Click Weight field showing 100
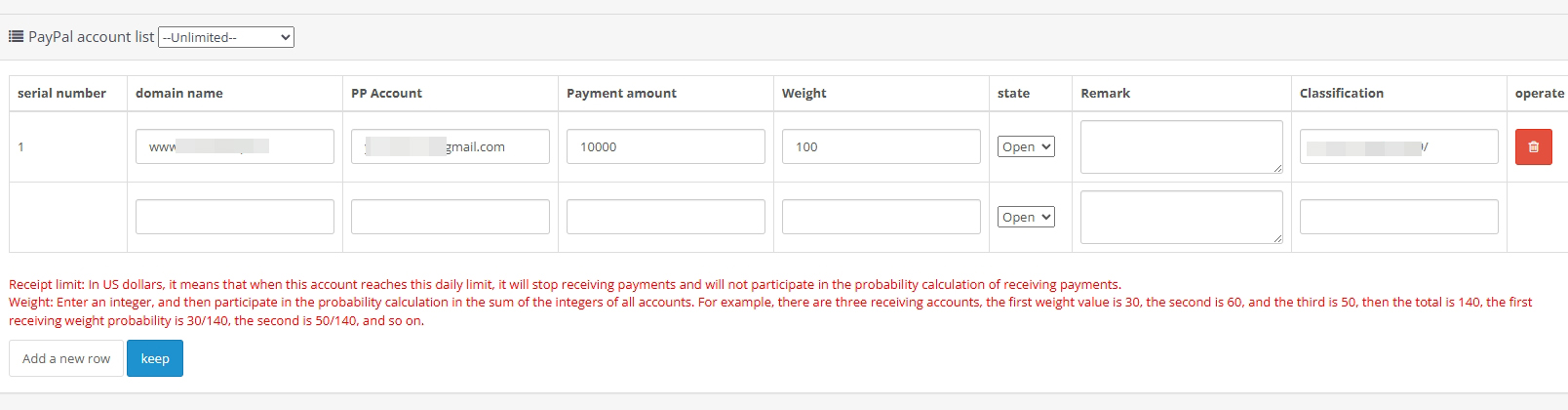The width and height of the screenshot is (1568, 410). tap(881, 146)
